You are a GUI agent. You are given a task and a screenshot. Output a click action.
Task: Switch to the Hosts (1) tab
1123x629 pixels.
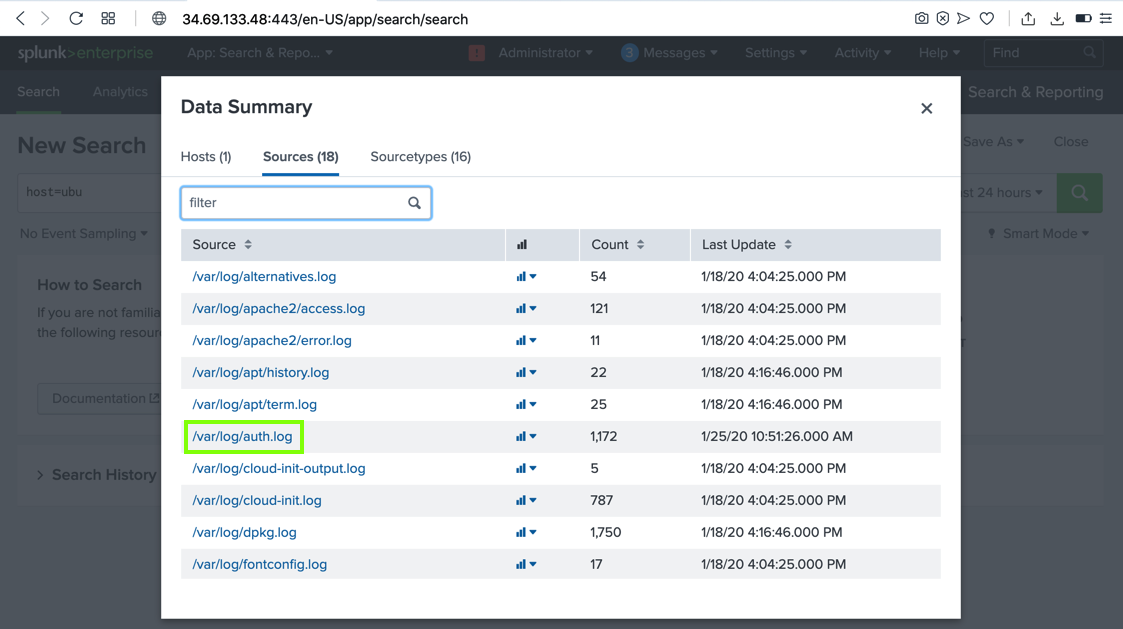point(206,157)
